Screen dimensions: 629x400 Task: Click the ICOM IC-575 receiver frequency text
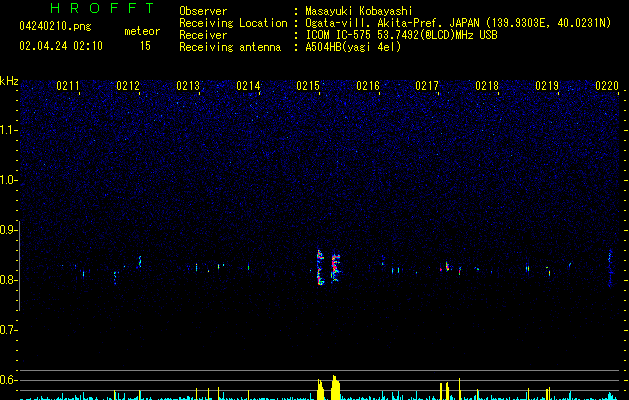(x=401, y=35)
